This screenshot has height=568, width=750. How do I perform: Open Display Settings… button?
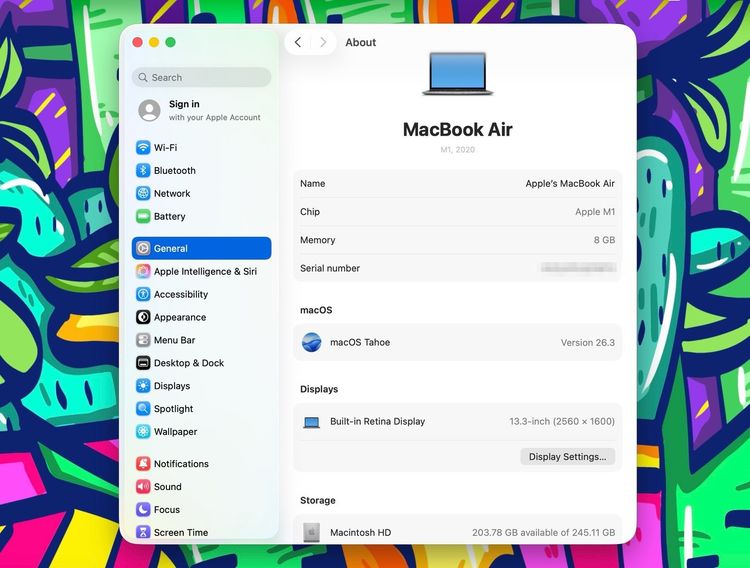pyautogui.click(x=567, y=457)
